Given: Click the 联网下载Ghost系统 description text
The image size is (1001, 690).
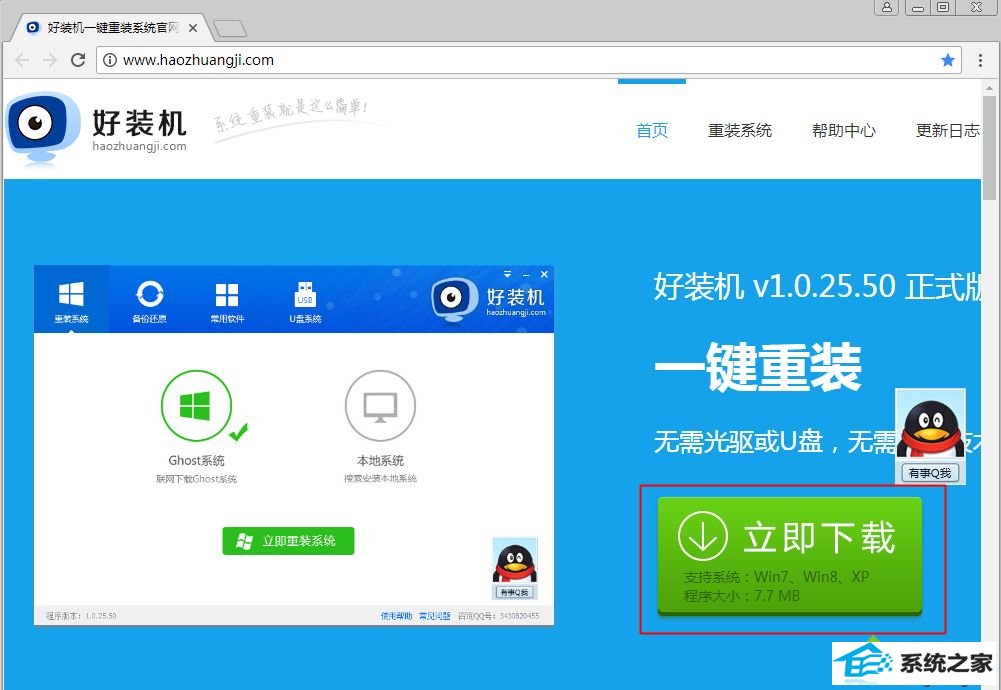Looking at the screenshot, I should coord(196,479).
